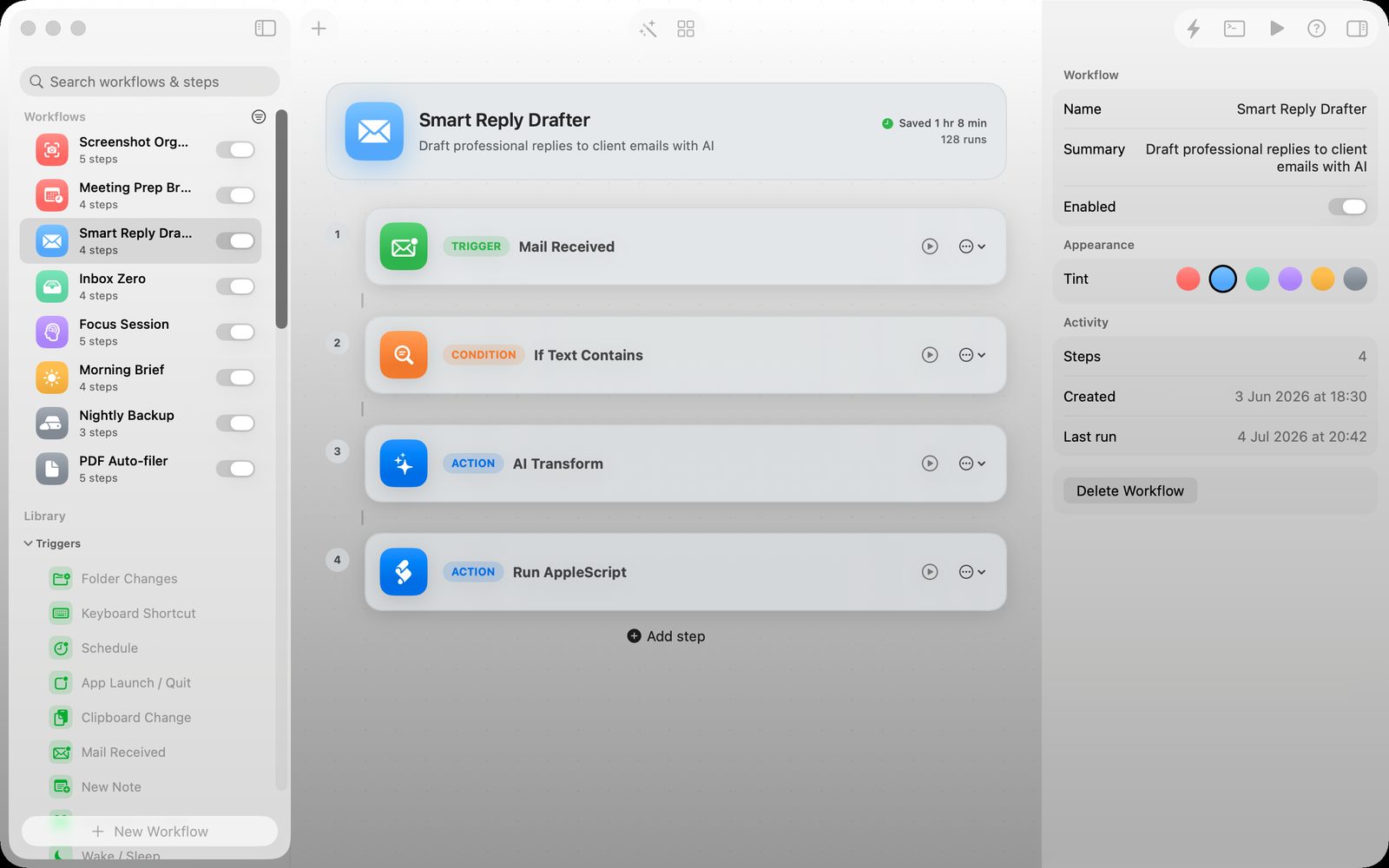This screenshot has height=868, width=1389.
Task: Open the Inbox Zero workflow
Action: (x=140, y=286)
